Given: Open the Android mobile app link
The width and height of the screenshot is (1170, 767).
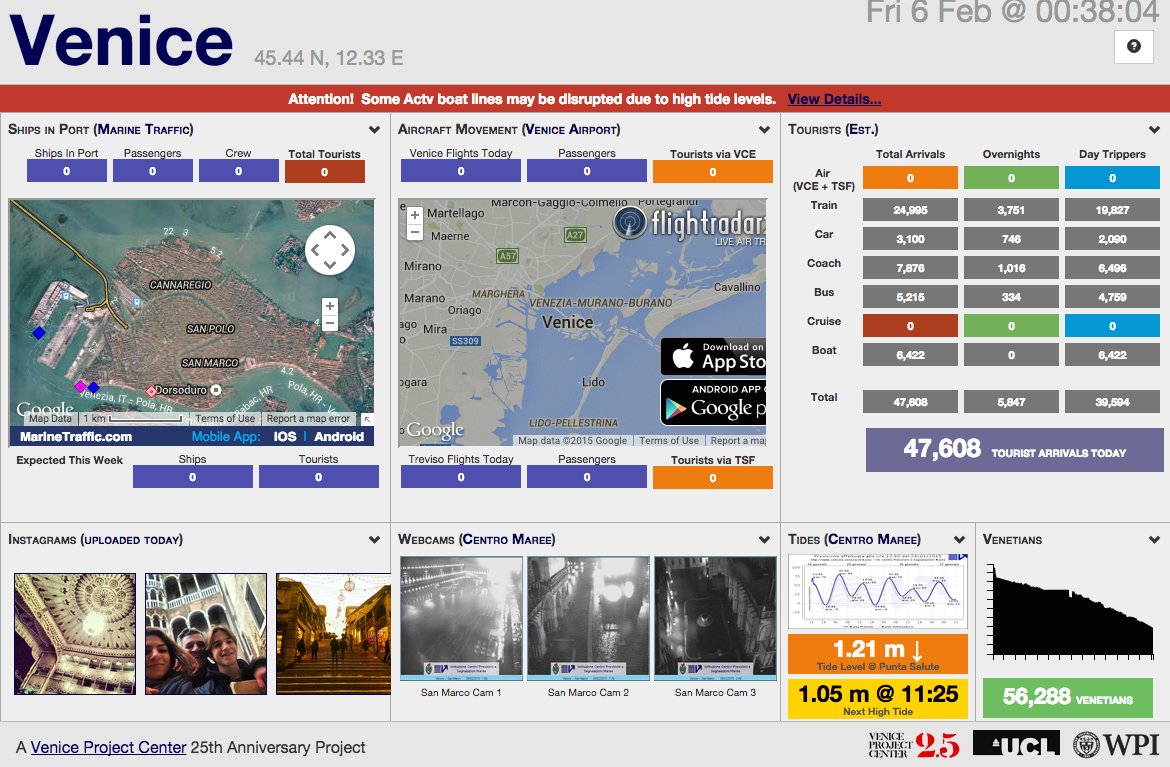Looking at the screenshot, I should tap(339, 436).
